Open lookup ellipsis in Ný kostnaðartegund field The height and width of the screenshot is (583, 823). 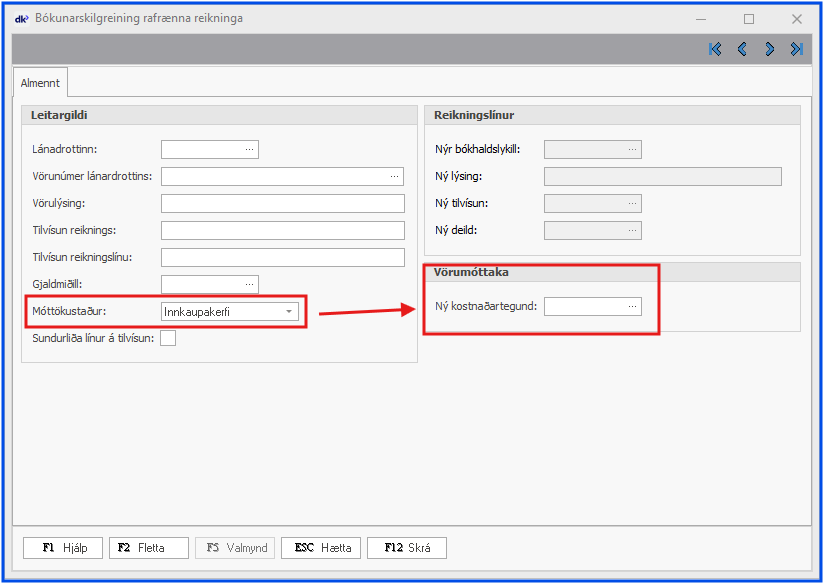point(632,307)
